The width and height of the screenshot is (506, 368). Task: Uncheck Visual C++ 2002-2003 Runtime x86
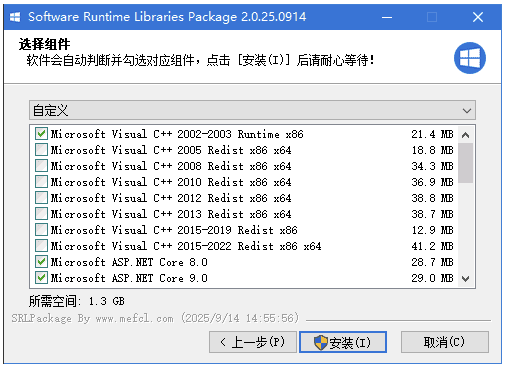click(x=41, y=134)
